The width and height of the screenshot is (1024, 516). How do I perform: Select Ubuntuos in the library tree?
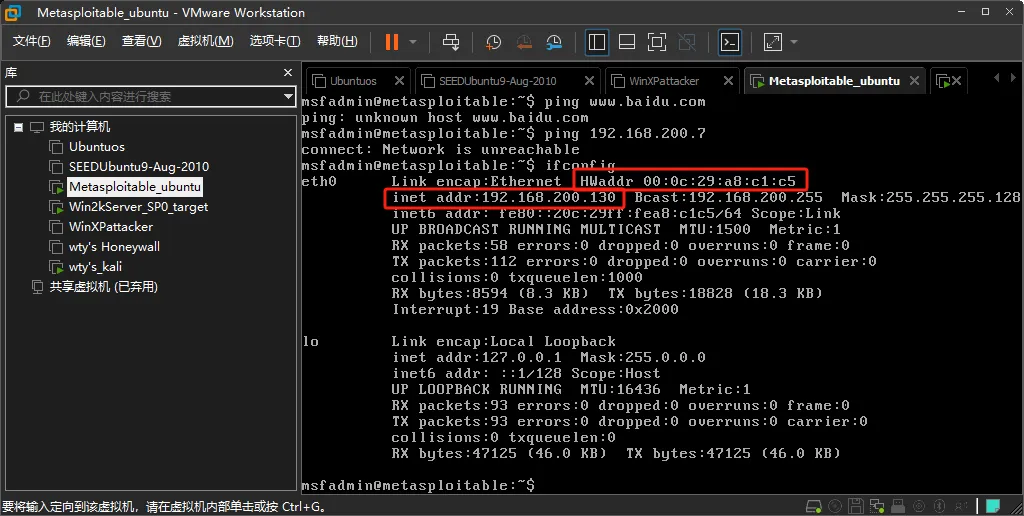pyautogui.click(x=97, y=147)
